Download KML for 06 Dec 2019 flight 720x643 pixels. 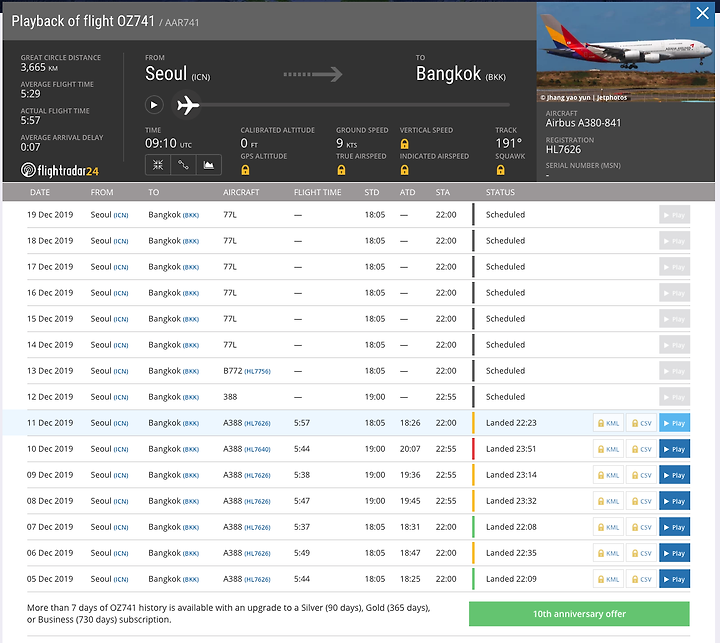[608, 553]
